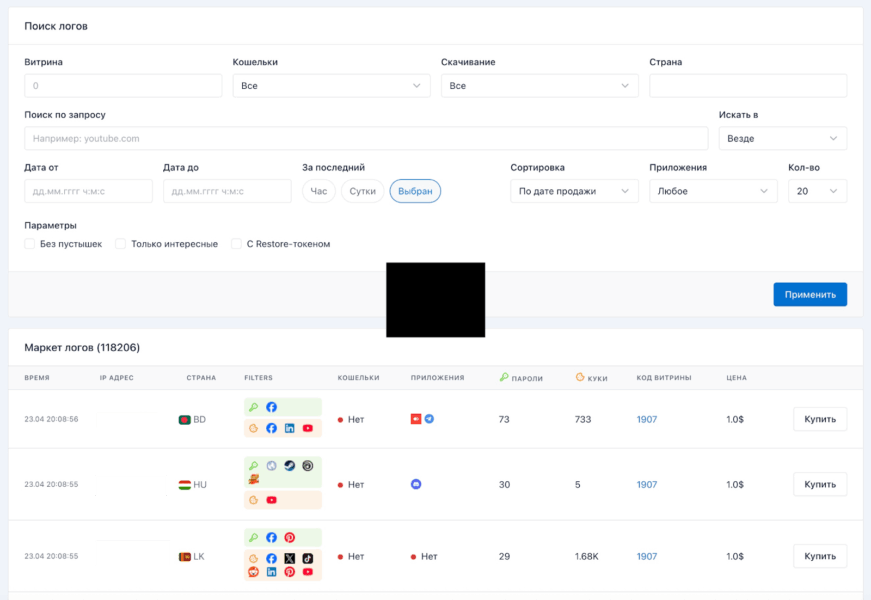The width and height of the screenshot is (871, 600).
Task: Click the Reddit icon in the LK row
Action: pos(254,572)
